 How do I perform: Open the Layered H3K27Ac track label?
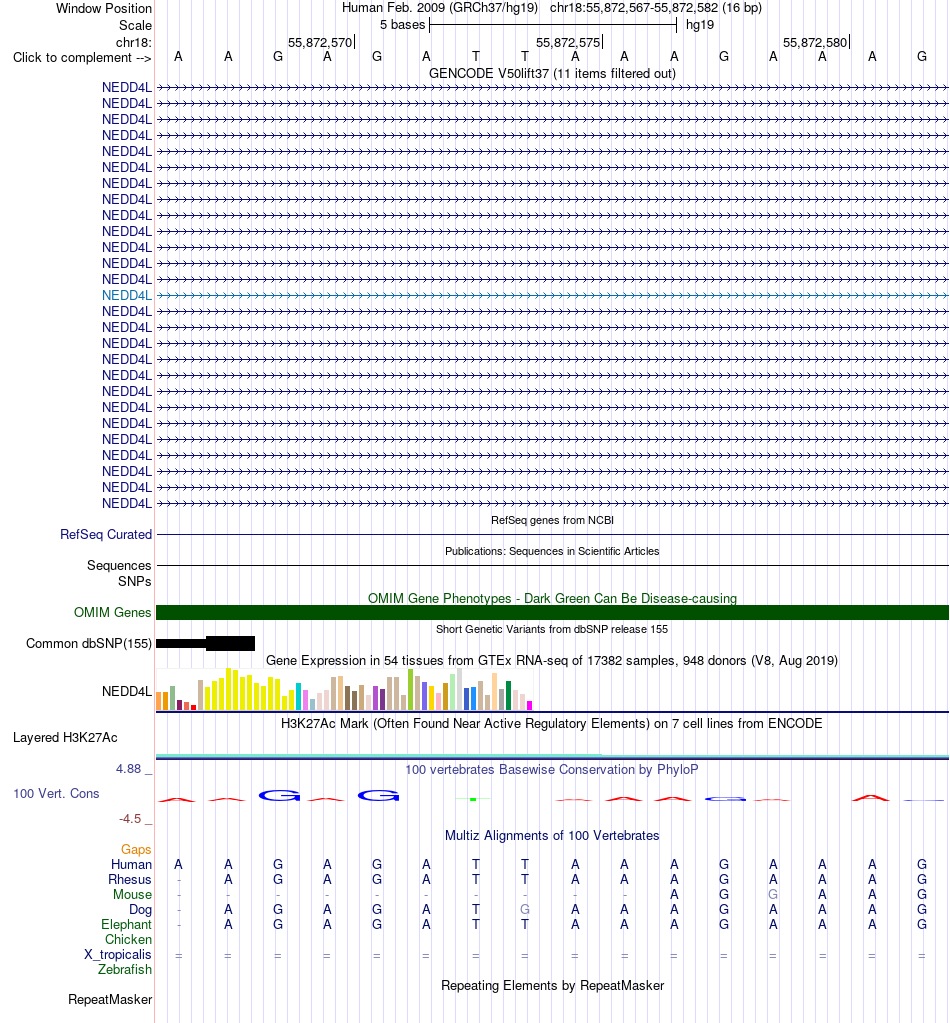tap(65, 738)
